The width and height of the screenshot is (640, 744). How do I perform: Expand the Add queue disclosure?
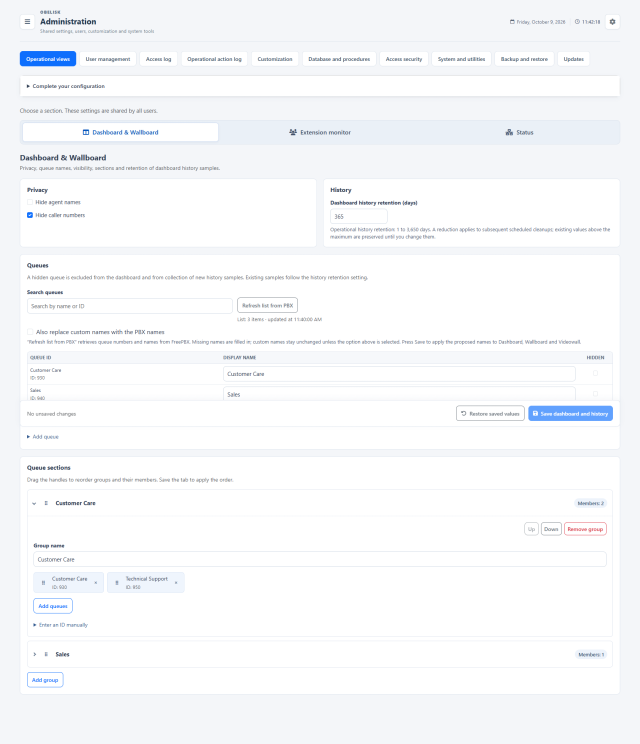pos(43,437)
